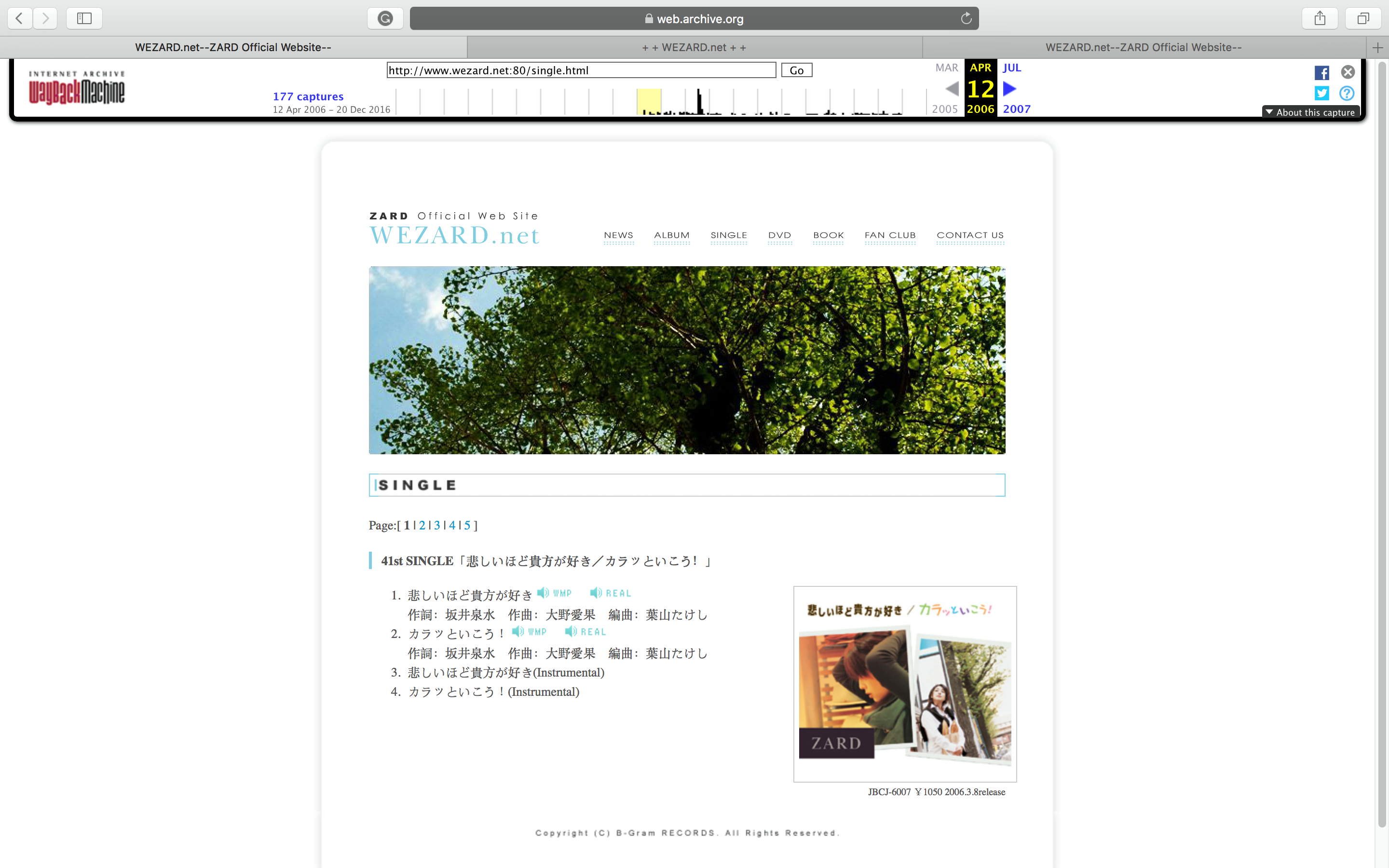Open the ALBUM navigation menu item
The image size is (1389, 868).
[671, 235]
